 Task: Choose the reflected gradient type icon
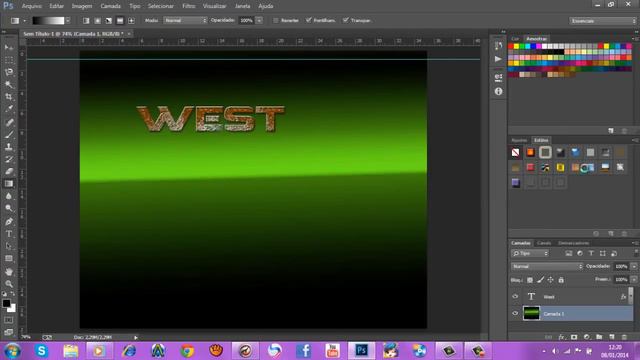point(120,20)
